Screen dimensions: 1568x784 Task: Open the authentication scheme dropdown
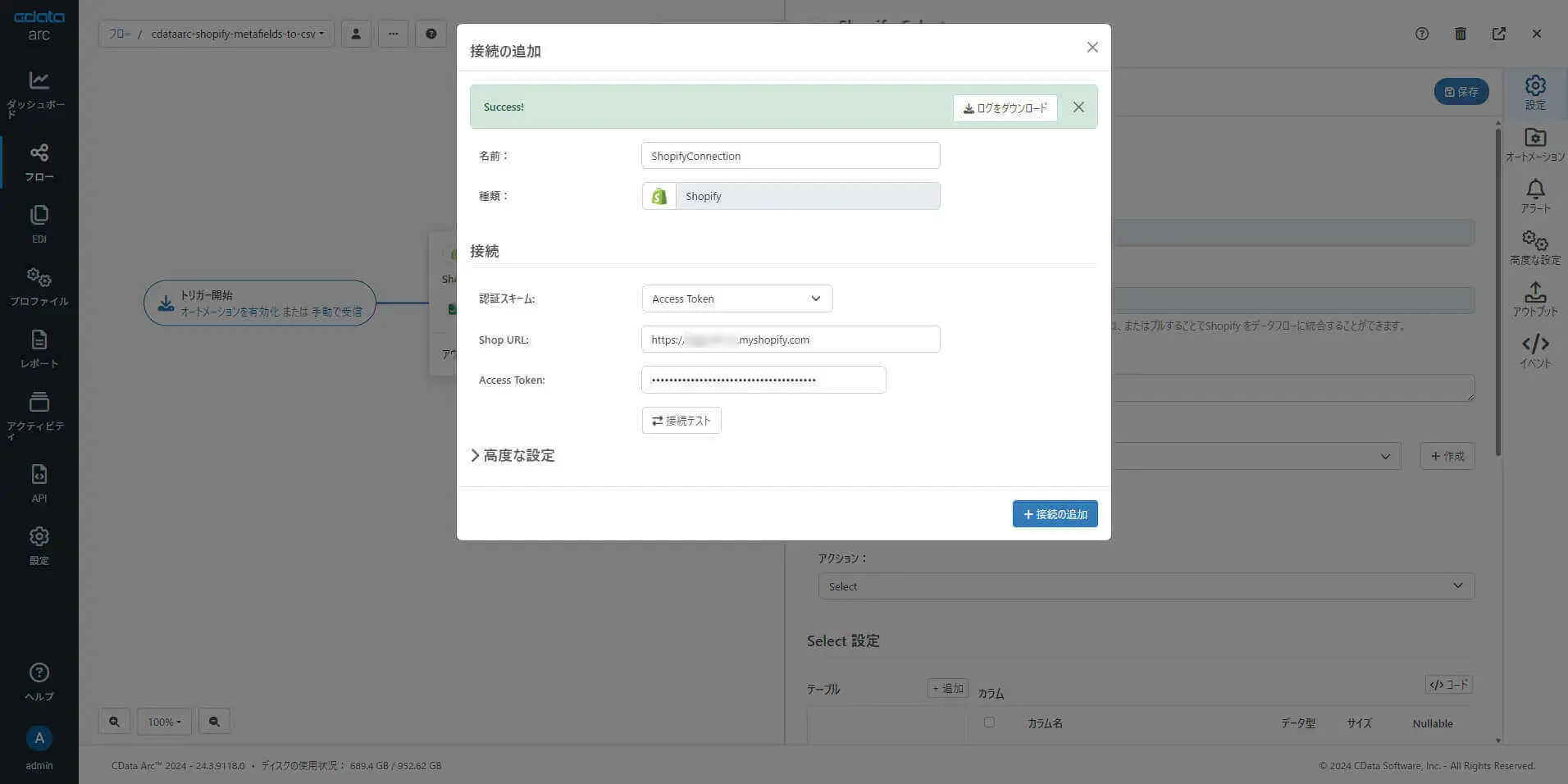[x=737, y=299]
